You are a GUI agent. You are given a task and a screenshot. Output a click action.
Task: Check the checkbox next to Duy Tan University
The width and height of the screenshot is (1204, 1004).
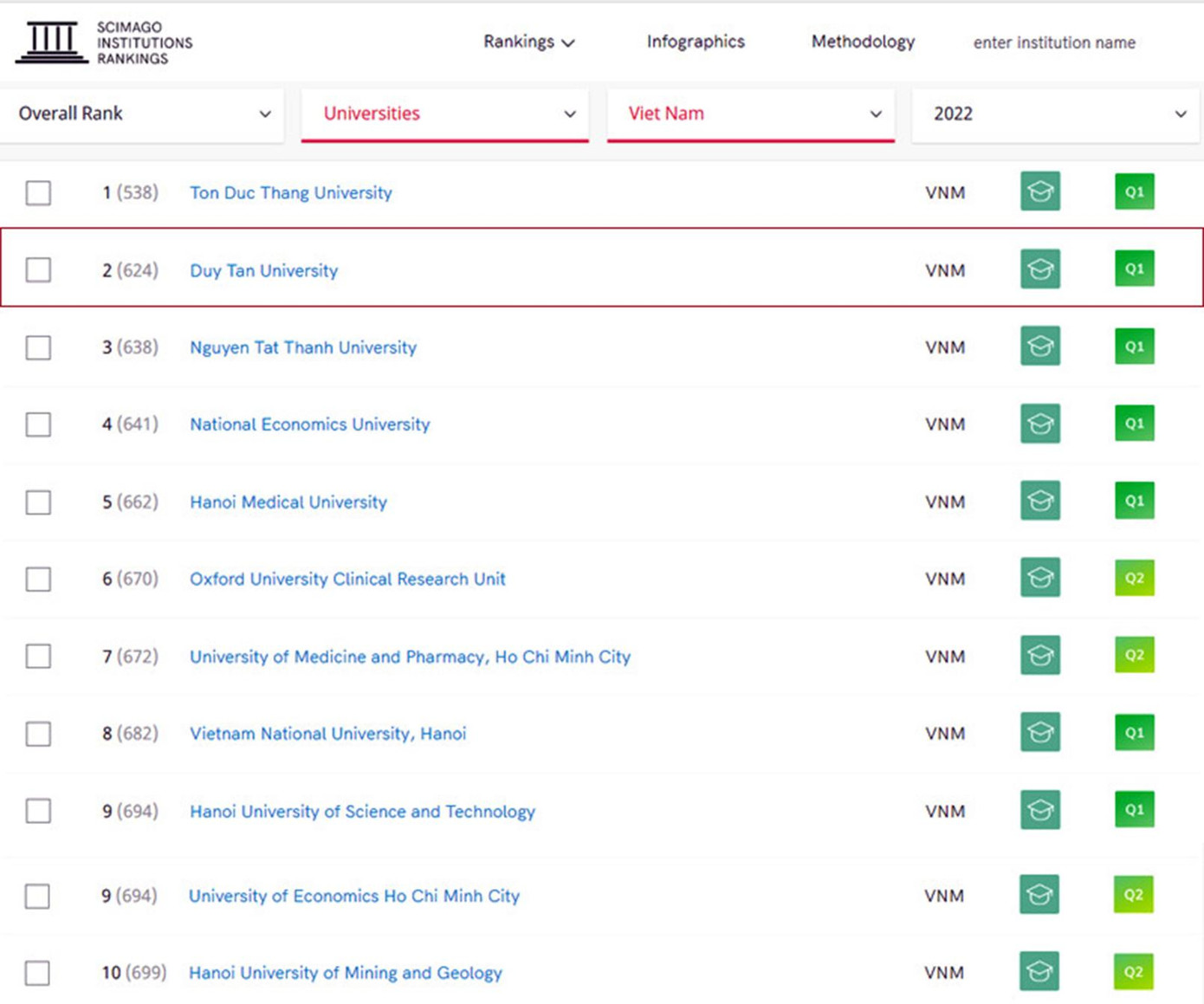point(37,270)
